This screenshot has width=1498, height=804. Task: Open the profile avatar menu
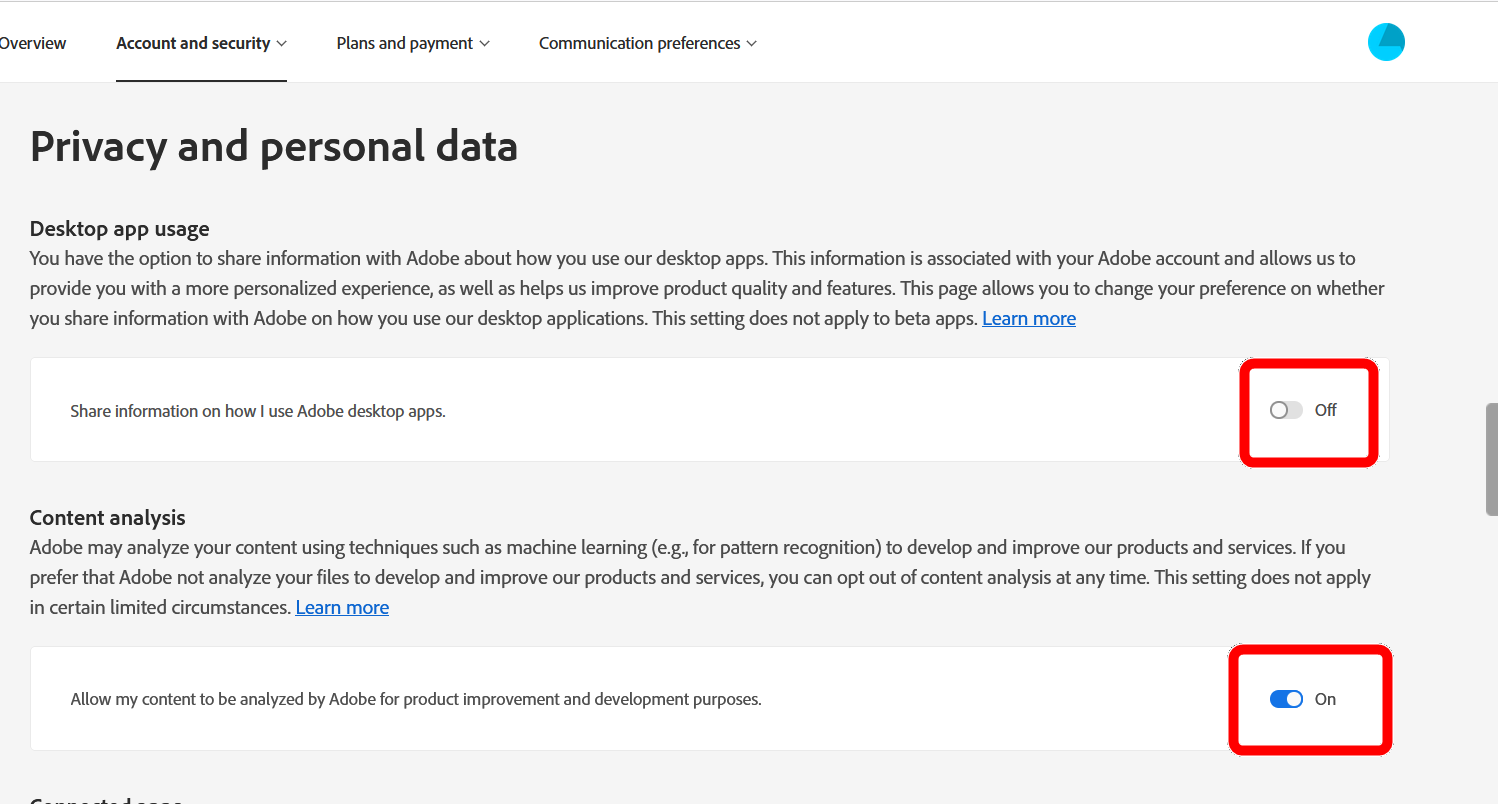1386,42
